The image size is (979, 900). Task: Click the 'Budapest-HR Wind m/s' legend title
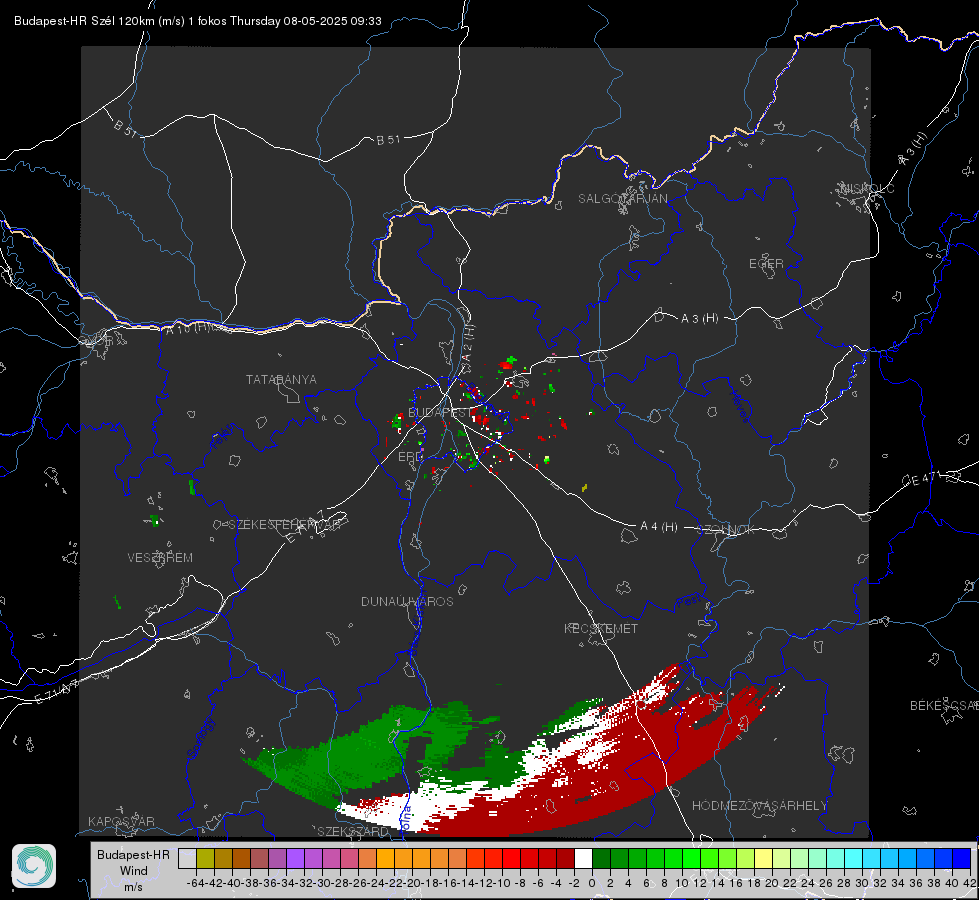click(134, 870)
